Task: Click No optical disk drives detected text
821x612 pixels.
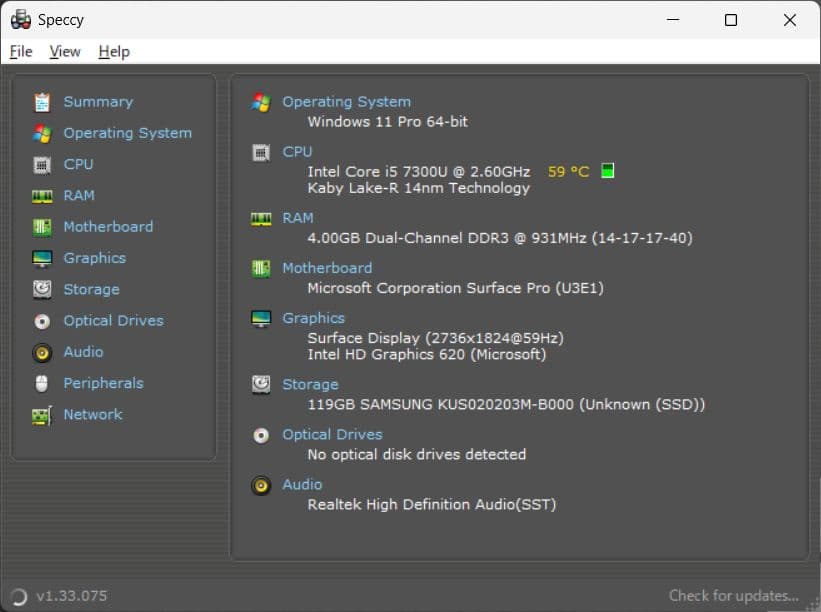Action: 417,454
